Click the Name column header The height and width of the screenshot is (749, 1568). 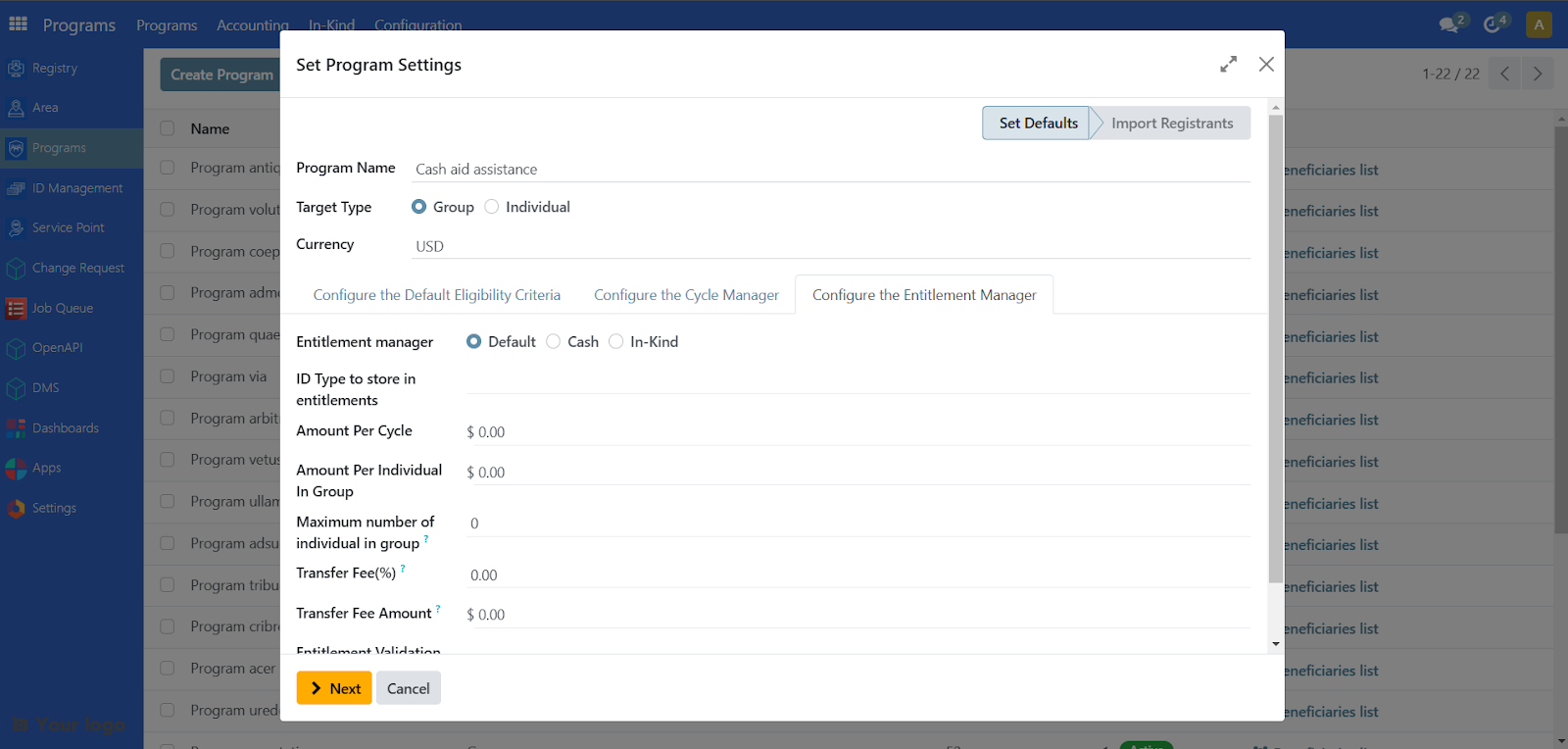coord(210,128)
